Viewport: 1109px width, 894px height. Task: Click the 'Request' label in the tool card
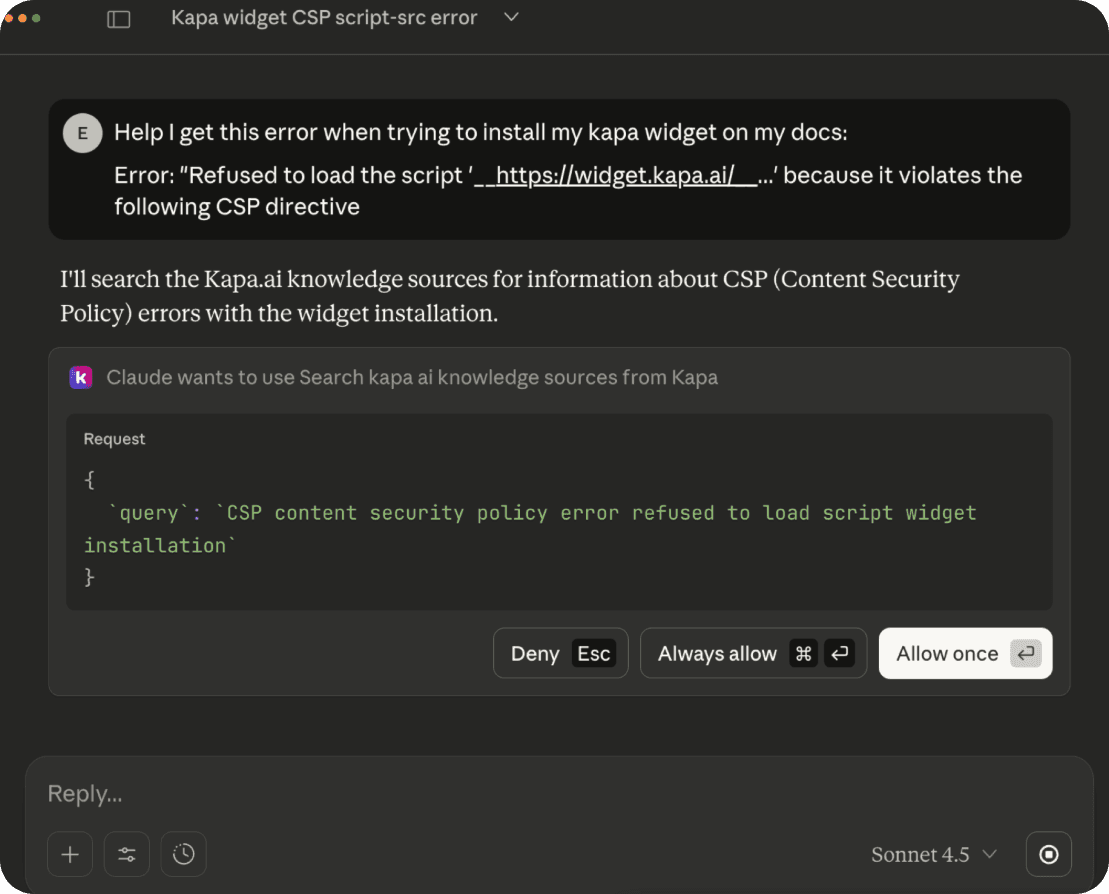(114, 439)
